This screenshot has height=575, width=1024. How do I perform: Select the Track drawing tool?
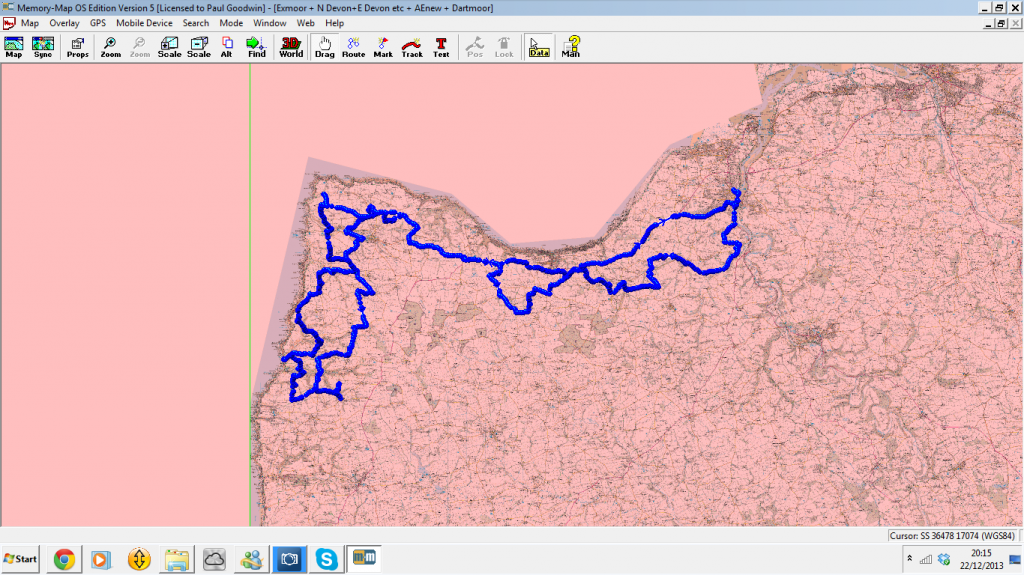(412, 47)
